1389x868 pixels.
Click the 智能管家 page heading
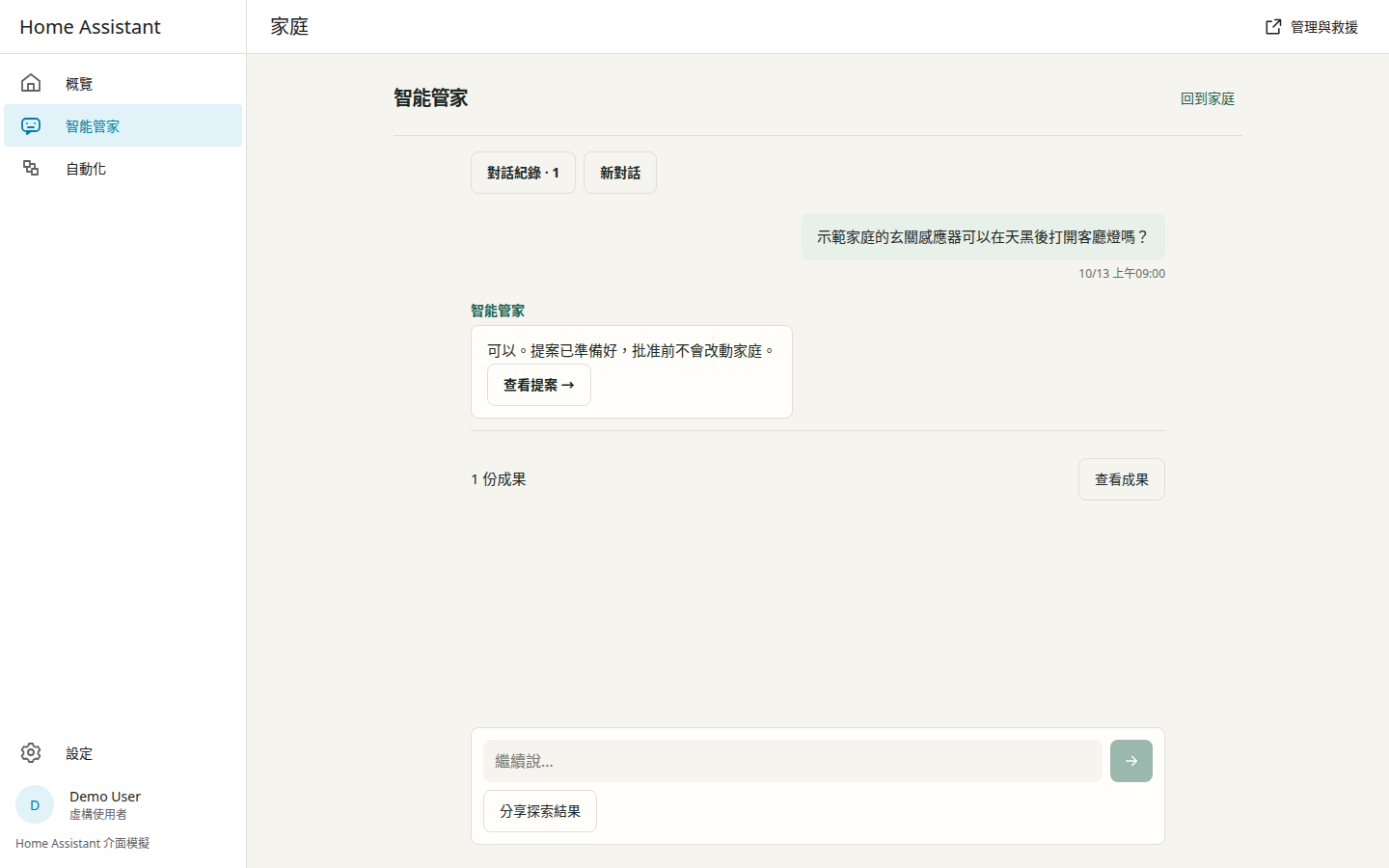click(x=431, y=98)
